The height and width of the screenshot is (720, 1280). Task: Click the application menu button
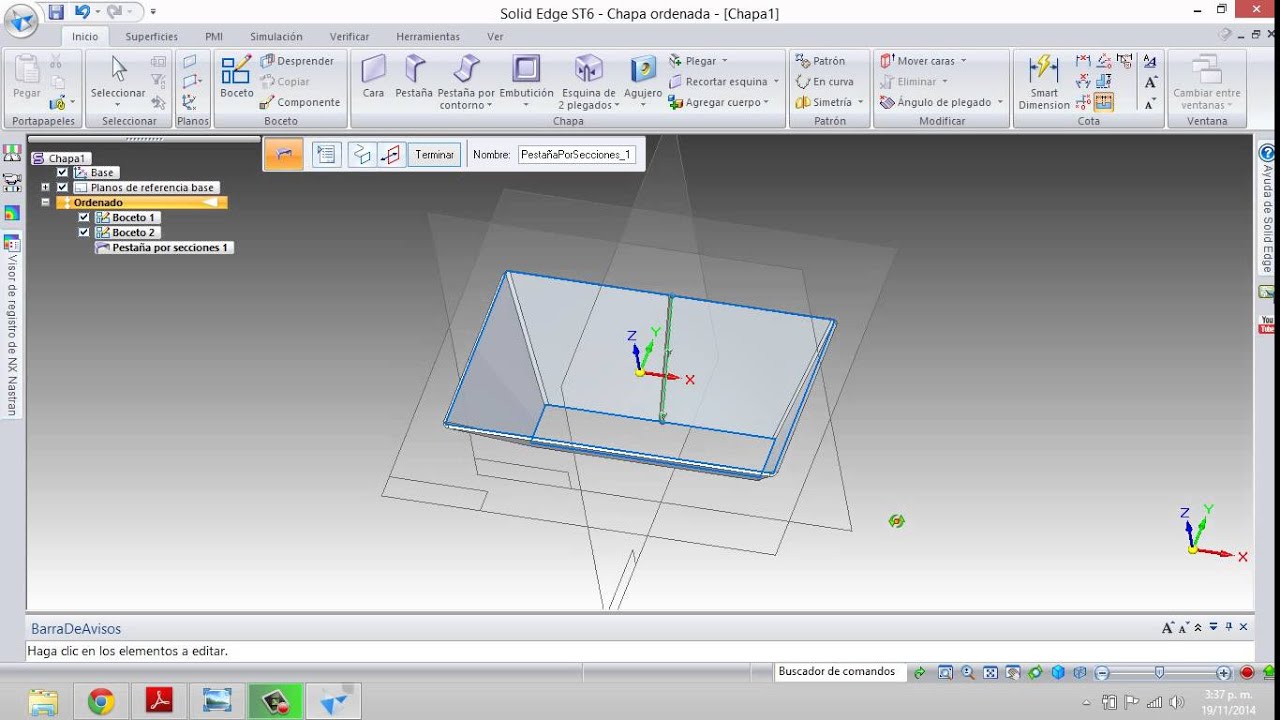(x=22, y=19)
